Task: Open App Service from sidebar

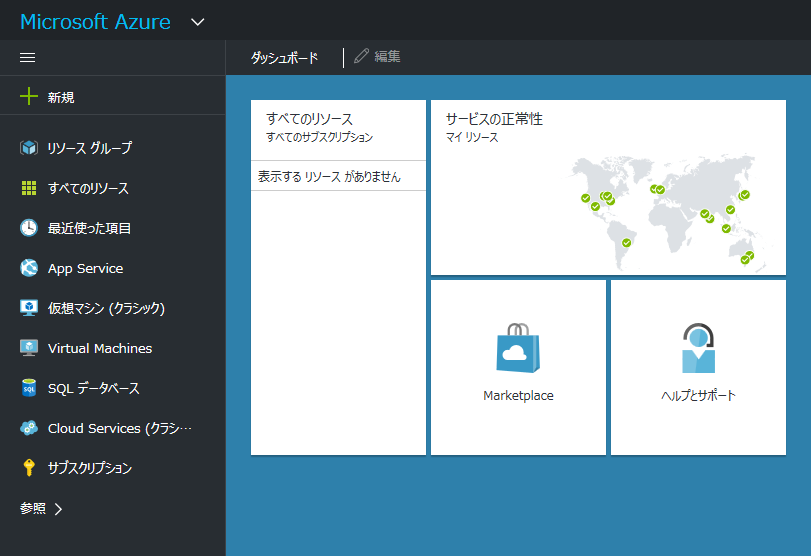Action: [85, 268]
